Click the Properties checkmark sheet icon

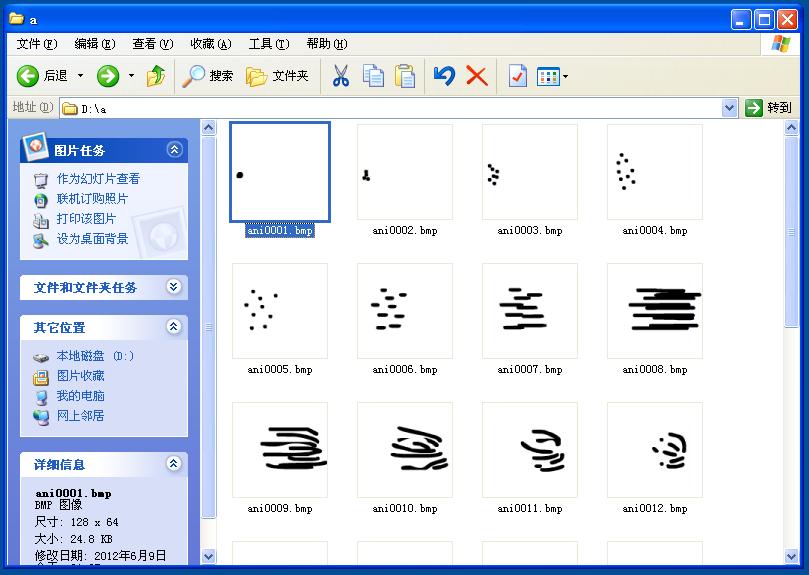tap(517, 76)
